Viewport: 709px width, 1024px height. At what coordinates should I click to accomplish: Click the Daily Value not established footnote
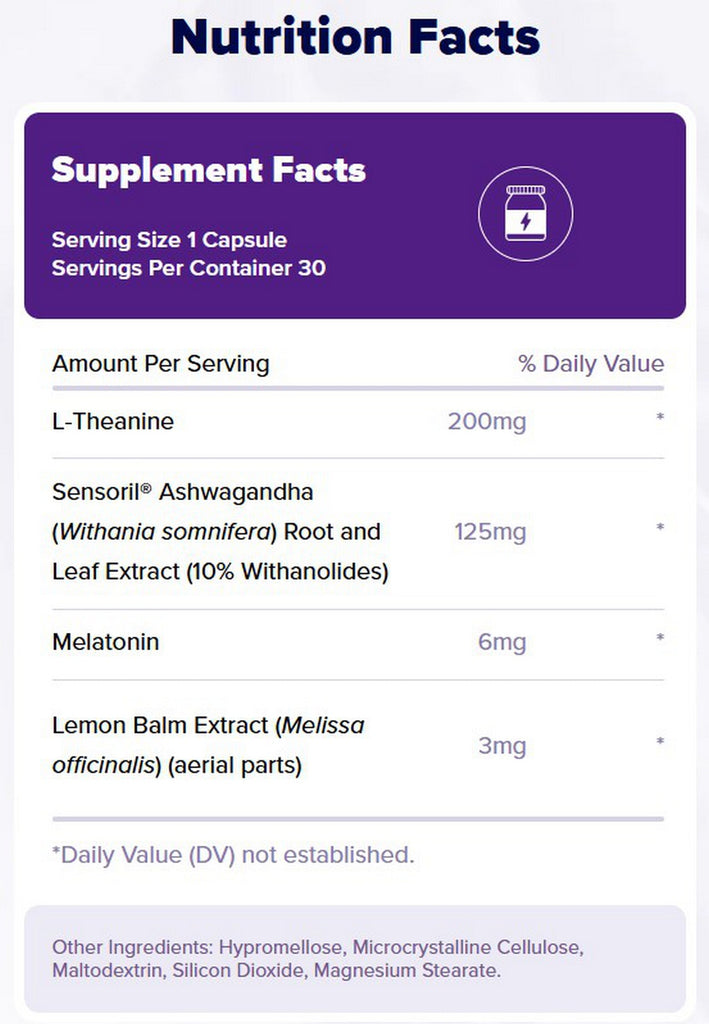(233, 854)
